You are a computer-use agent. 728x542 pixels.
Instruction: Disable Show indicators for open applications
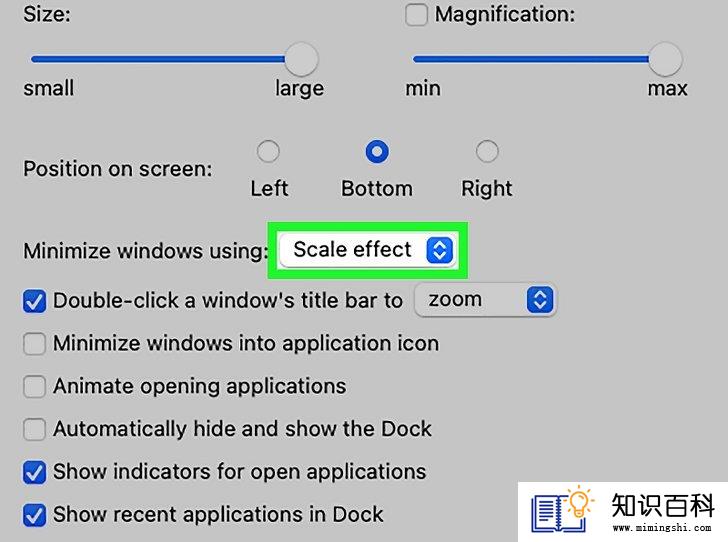[x=34, y=472]
